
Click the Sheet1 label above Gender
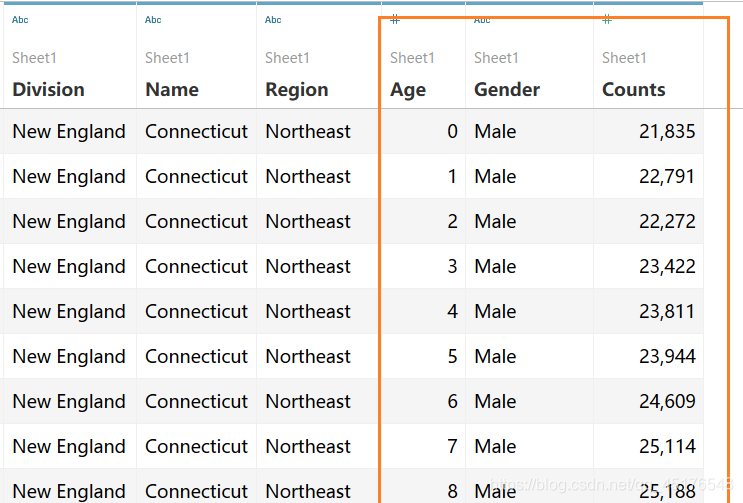pyautogui.click(x=496, y=58)
